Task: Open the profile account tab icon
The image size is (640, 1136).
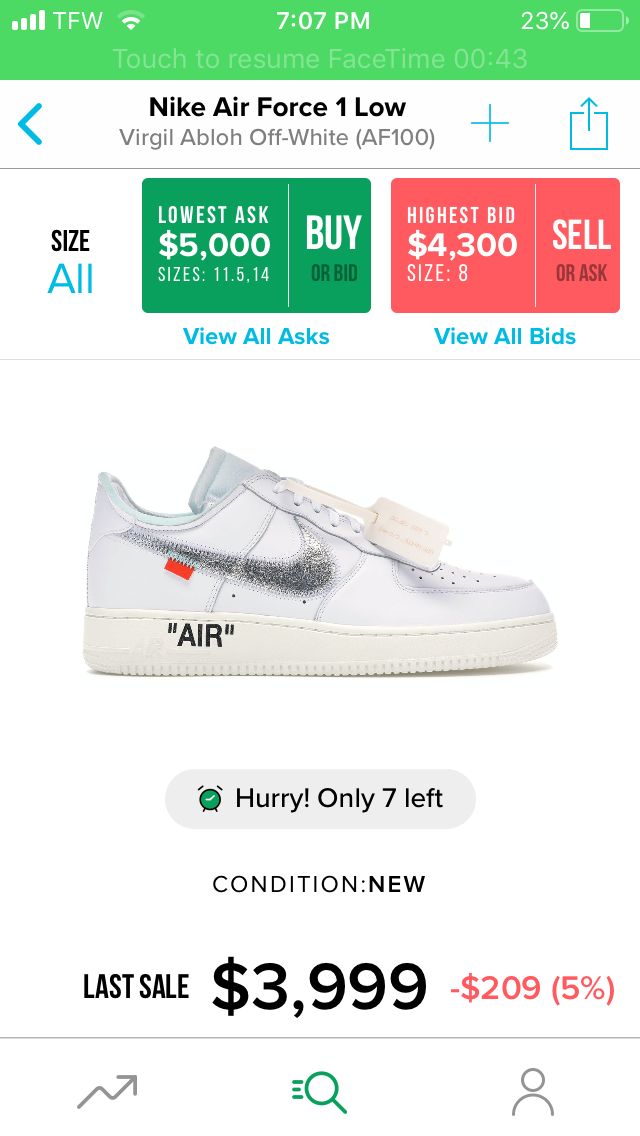Action: (533, 1092)
